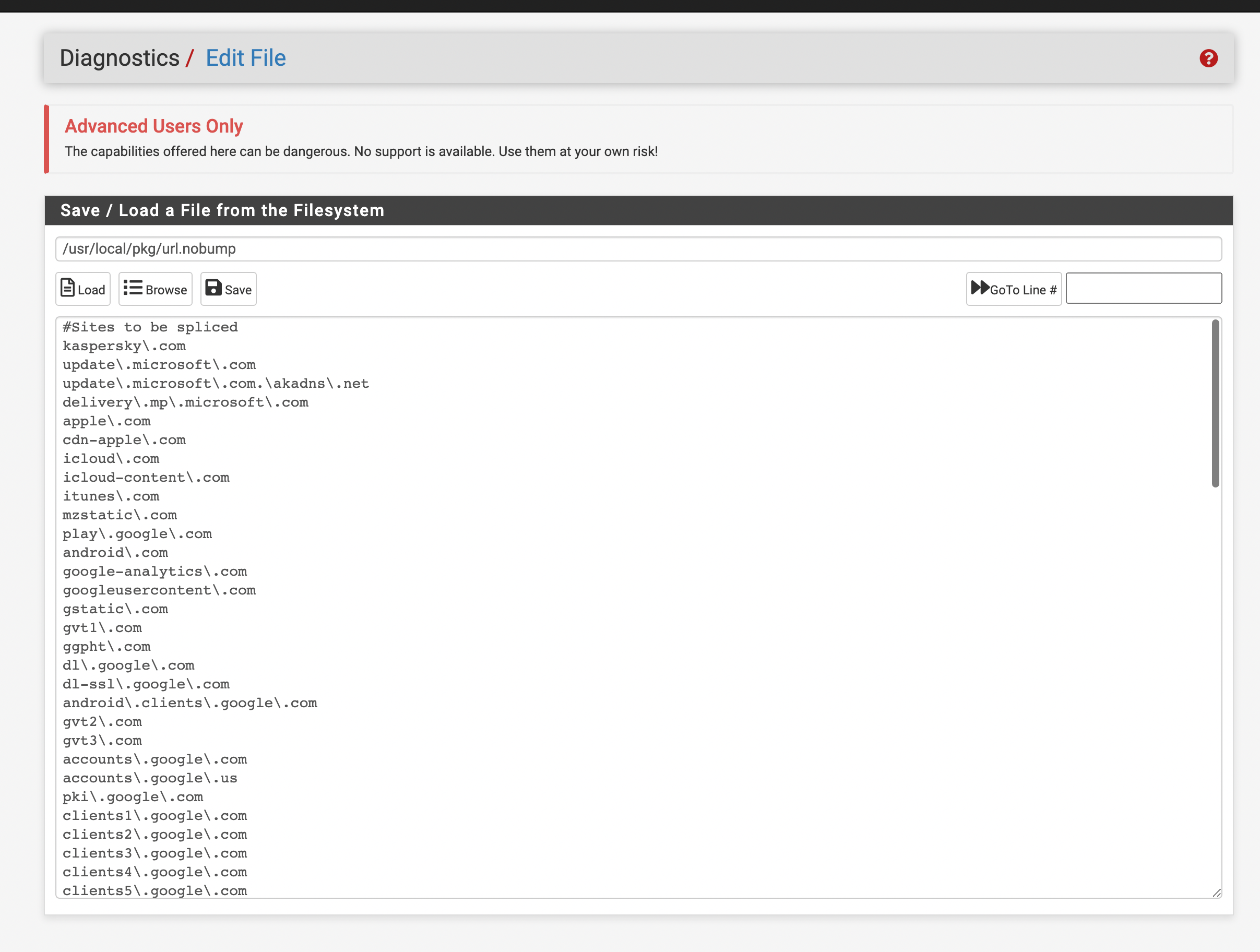Click the GoTo Line # button

click(x=1014, y=289)
